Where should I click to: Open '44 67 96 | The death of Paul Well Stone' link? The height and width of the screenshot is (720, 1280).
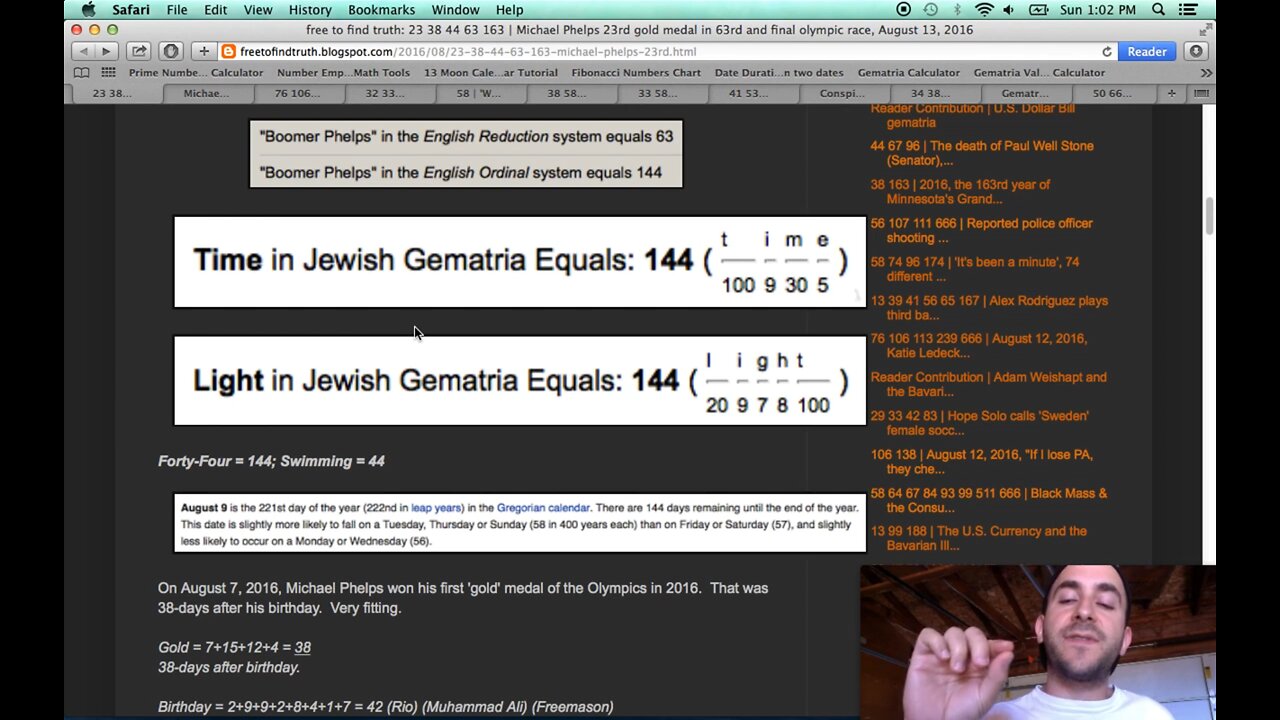(982, 153)
